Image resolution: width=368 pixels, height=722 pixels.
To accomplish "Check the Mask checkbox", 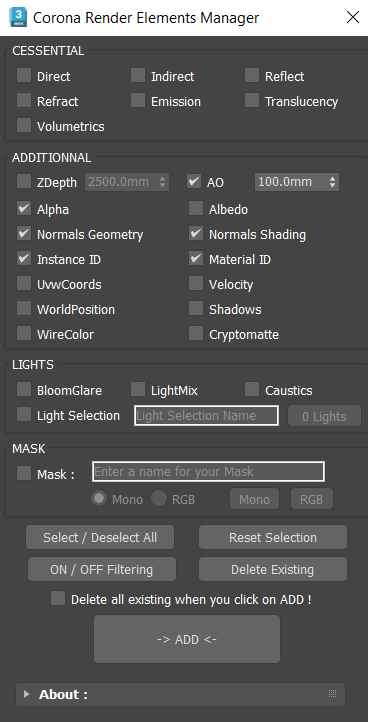I will (24, 473).
